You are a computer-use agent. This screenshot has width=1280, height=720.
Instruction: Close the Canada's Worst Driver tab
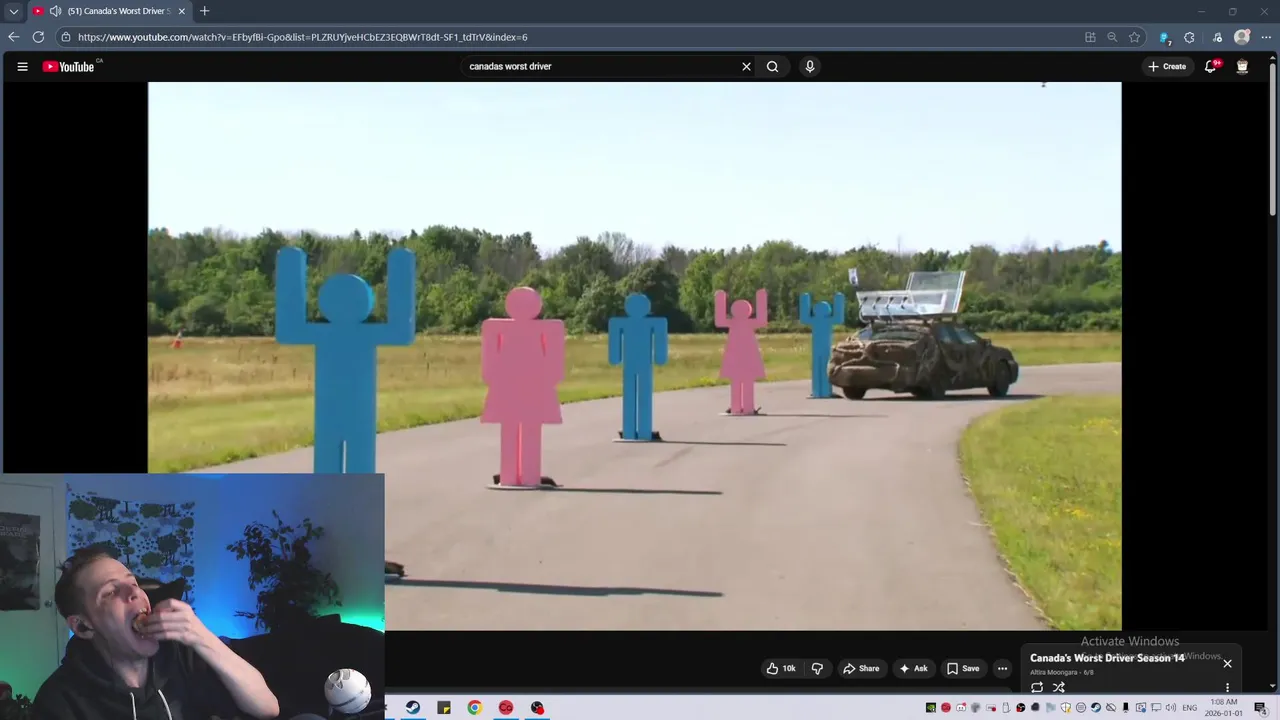pyautogui.click(x=181, y=11)
